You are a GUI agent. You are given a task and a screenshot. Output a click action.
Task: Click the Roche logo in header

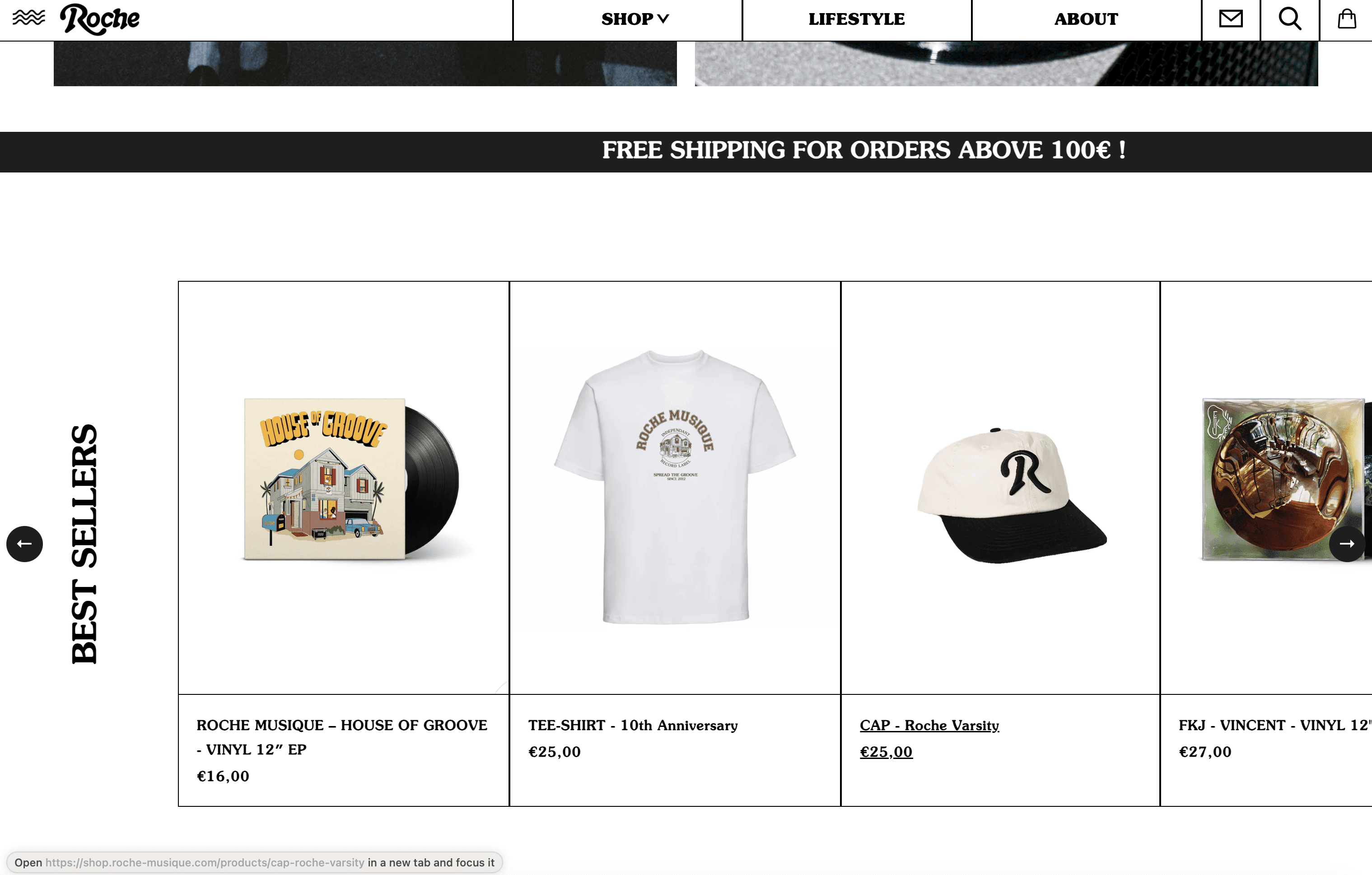pyautogui.click(x=100, y=19)
